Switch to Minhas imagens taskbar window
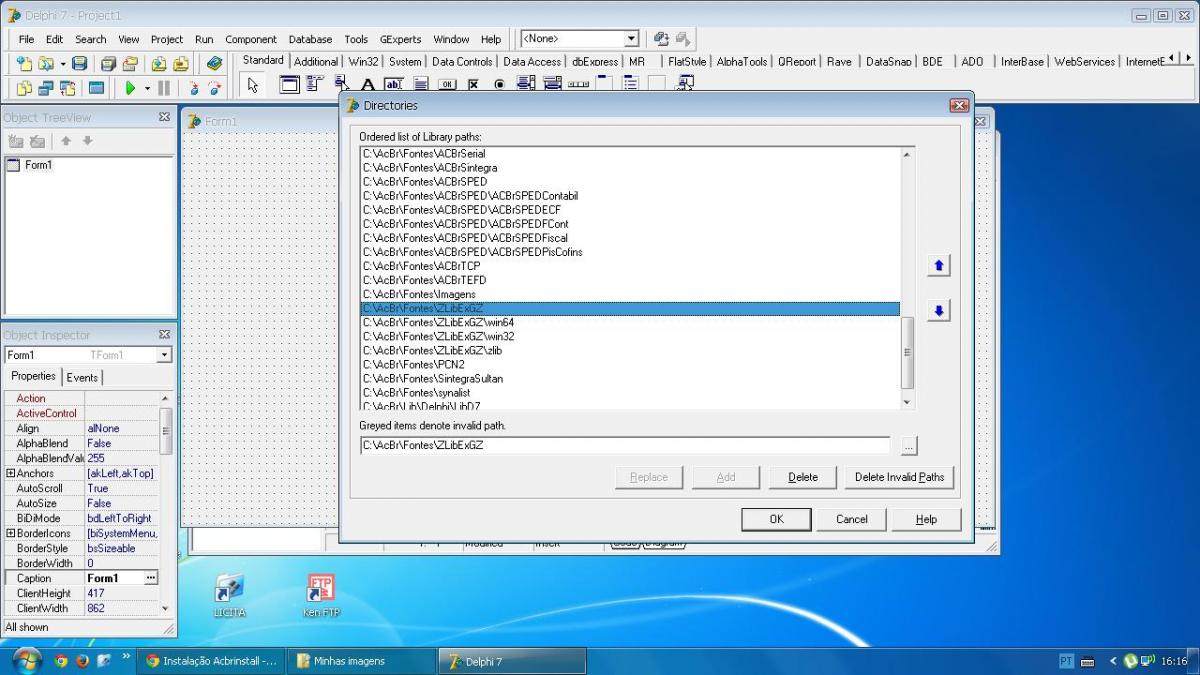The image size is (1200, 675). (361, 660)
